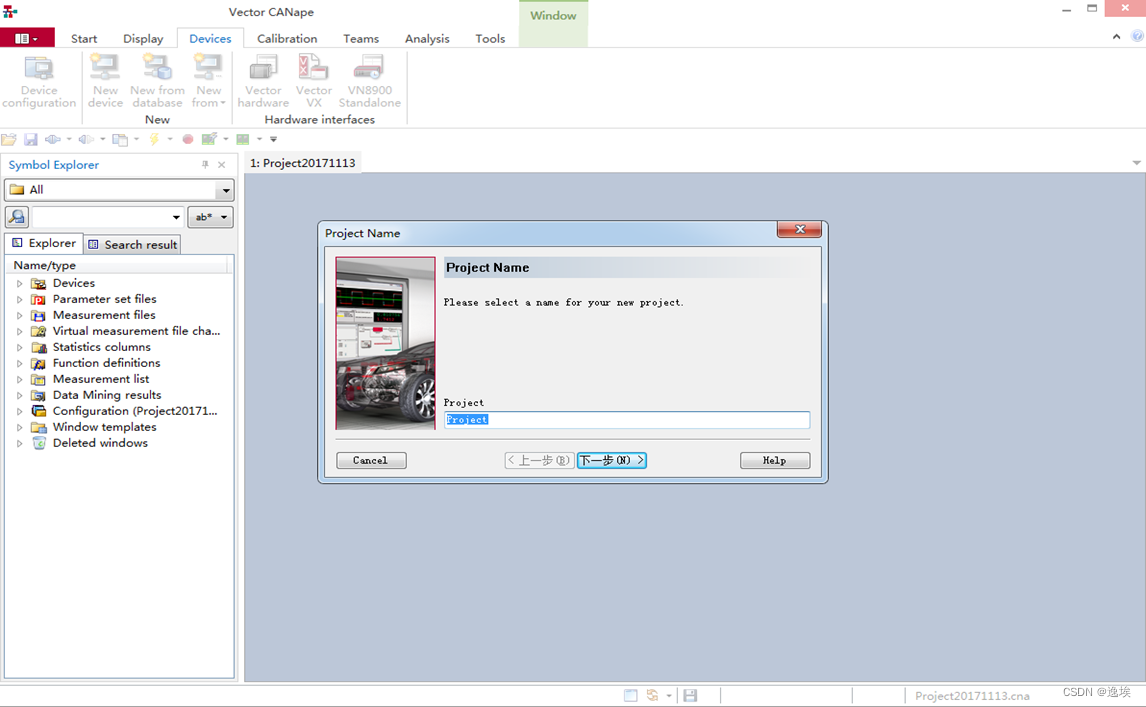The width and height of the screenshot is (1146, 707).
Task: Open the New from dropdown in ribbon
Action: pos(208,82)
